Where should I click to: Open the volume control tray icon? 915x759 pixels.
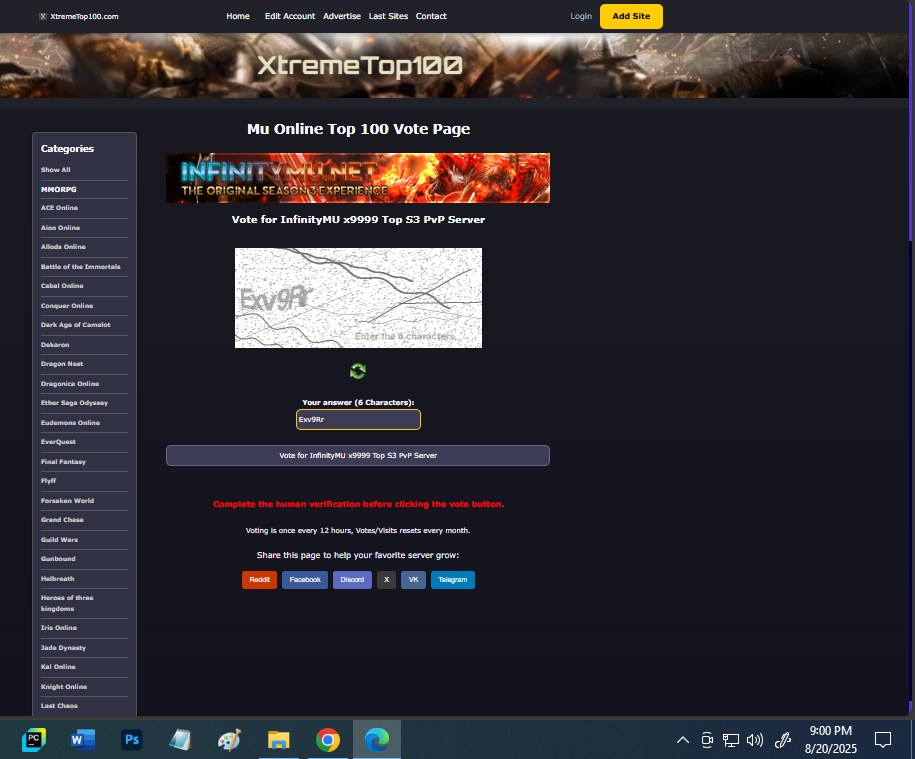point(755,740)
